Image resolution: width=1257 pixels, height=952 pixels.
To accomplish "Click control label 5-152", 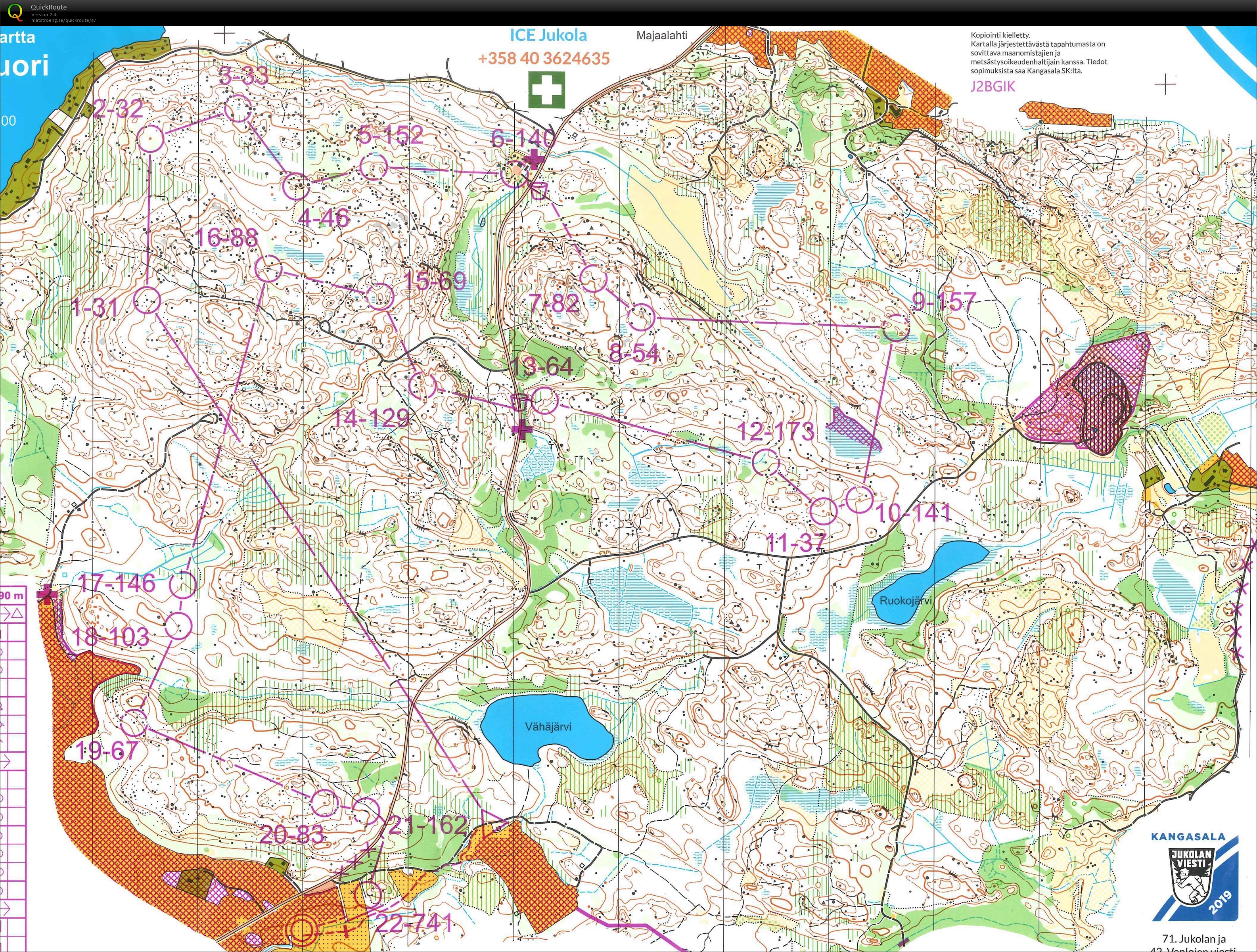I will (x=391, y=135).
